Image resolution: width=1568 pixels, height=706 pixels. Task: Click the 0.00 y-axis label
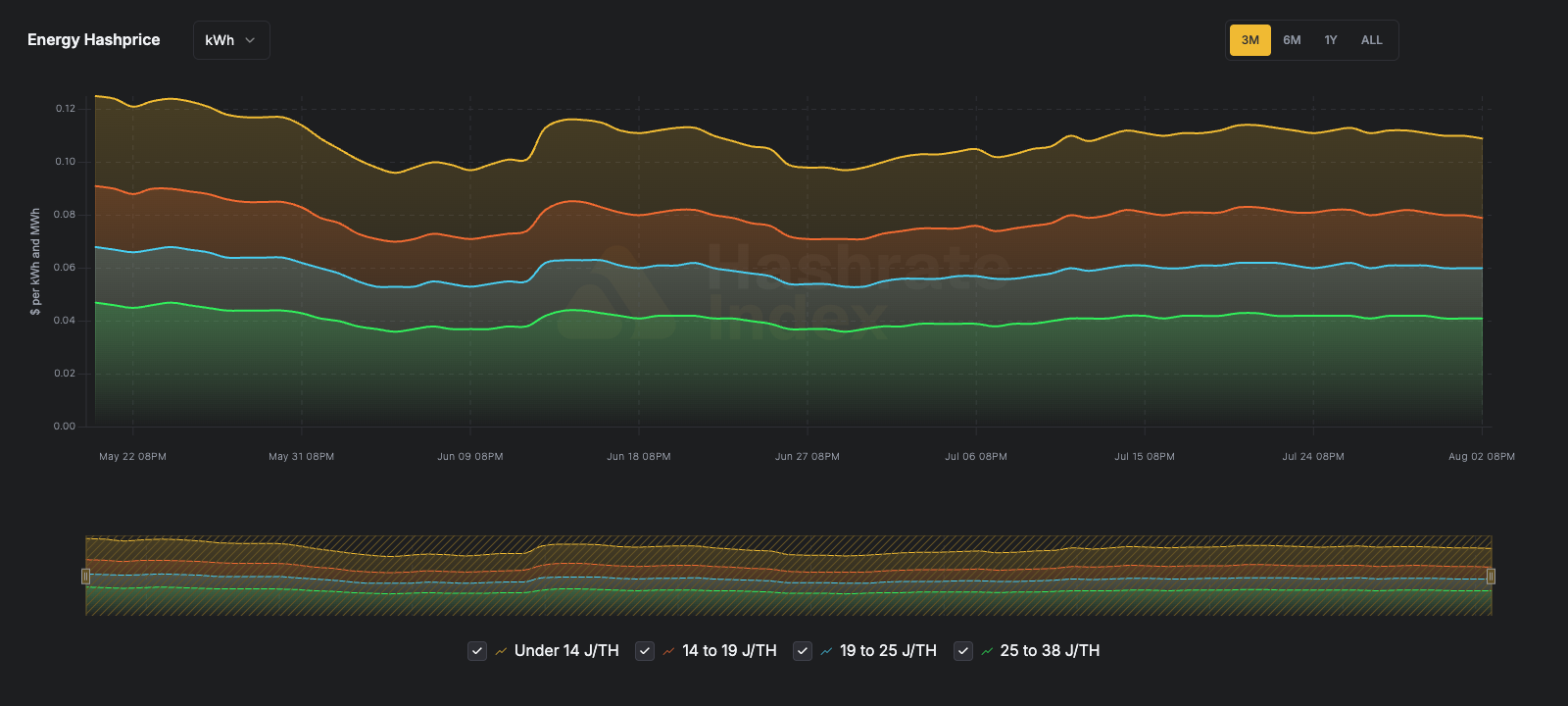tap(66, 427)
